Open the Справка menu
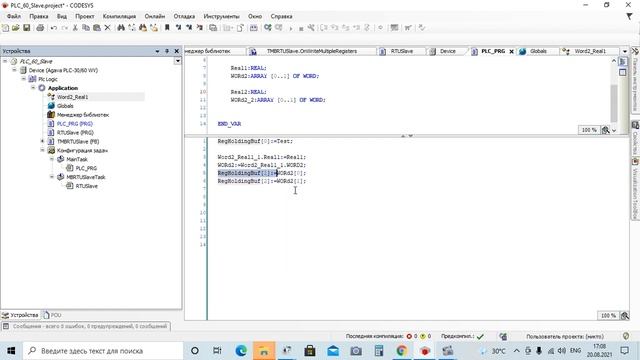Viewport: 640px width, 360px height. click(281, 16)
